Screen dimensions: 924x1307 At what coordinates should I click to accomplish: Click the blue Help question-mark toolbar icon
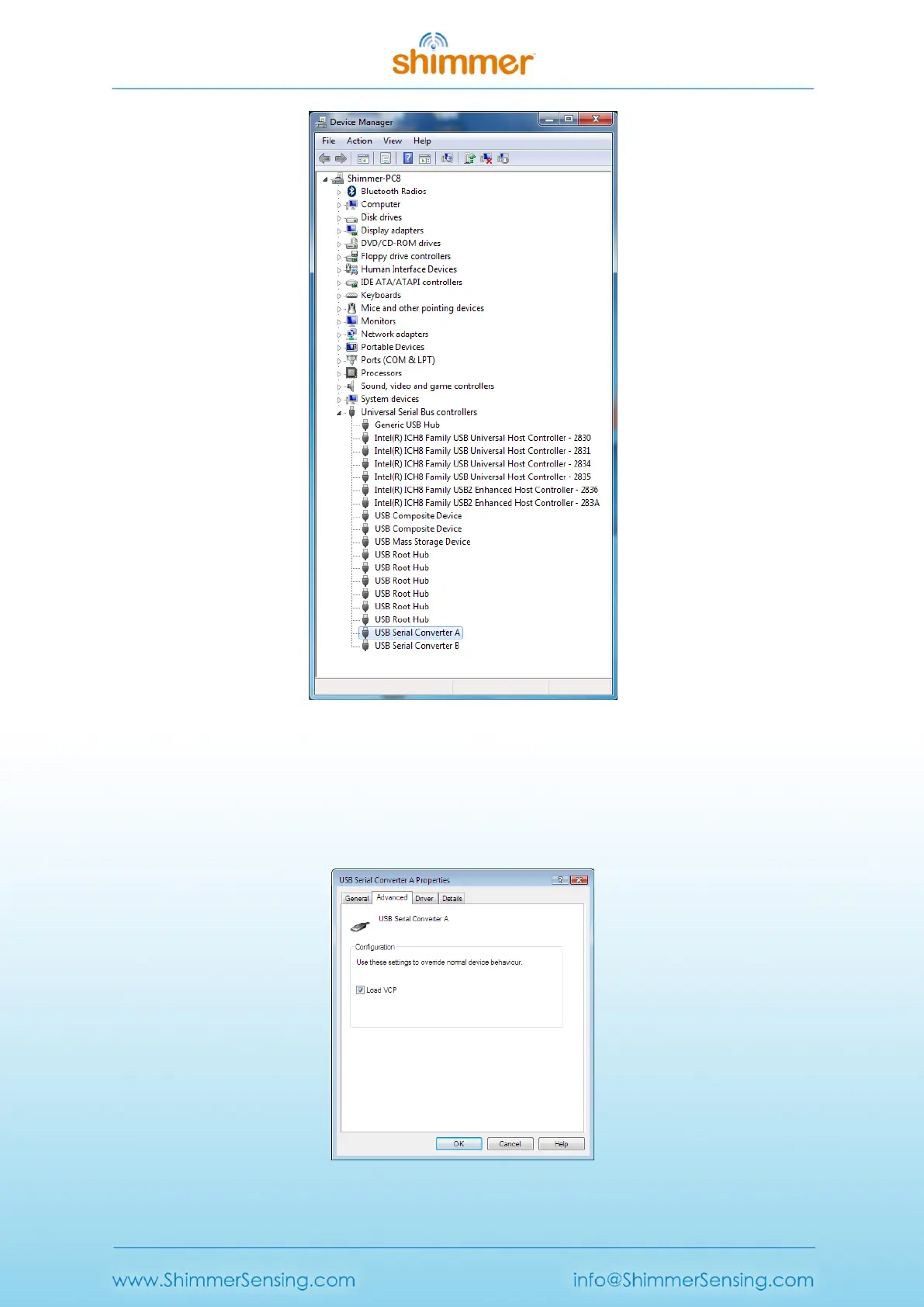[x=408, y=158]
